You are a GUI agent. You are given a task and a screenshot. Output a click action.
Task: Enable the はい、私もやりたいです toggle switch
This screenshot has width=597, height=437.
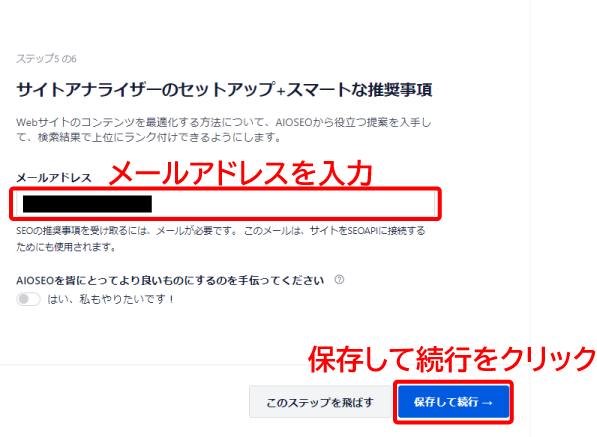click(x=28, y=299)
